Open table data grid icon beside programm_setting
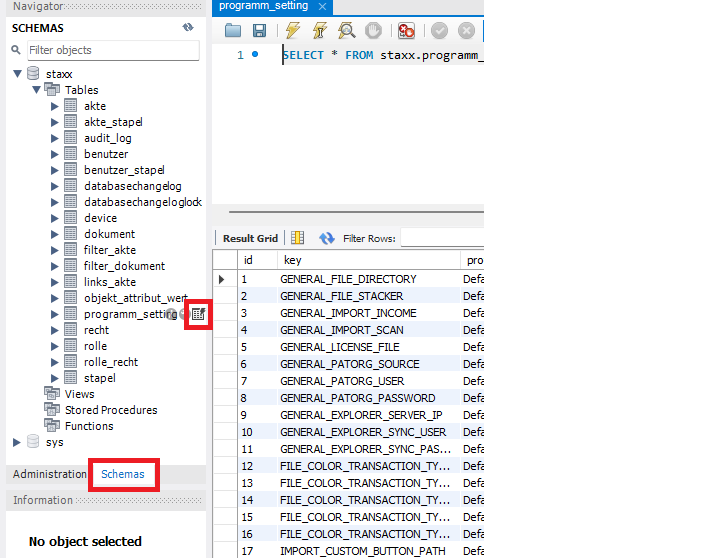 point(199,314)
